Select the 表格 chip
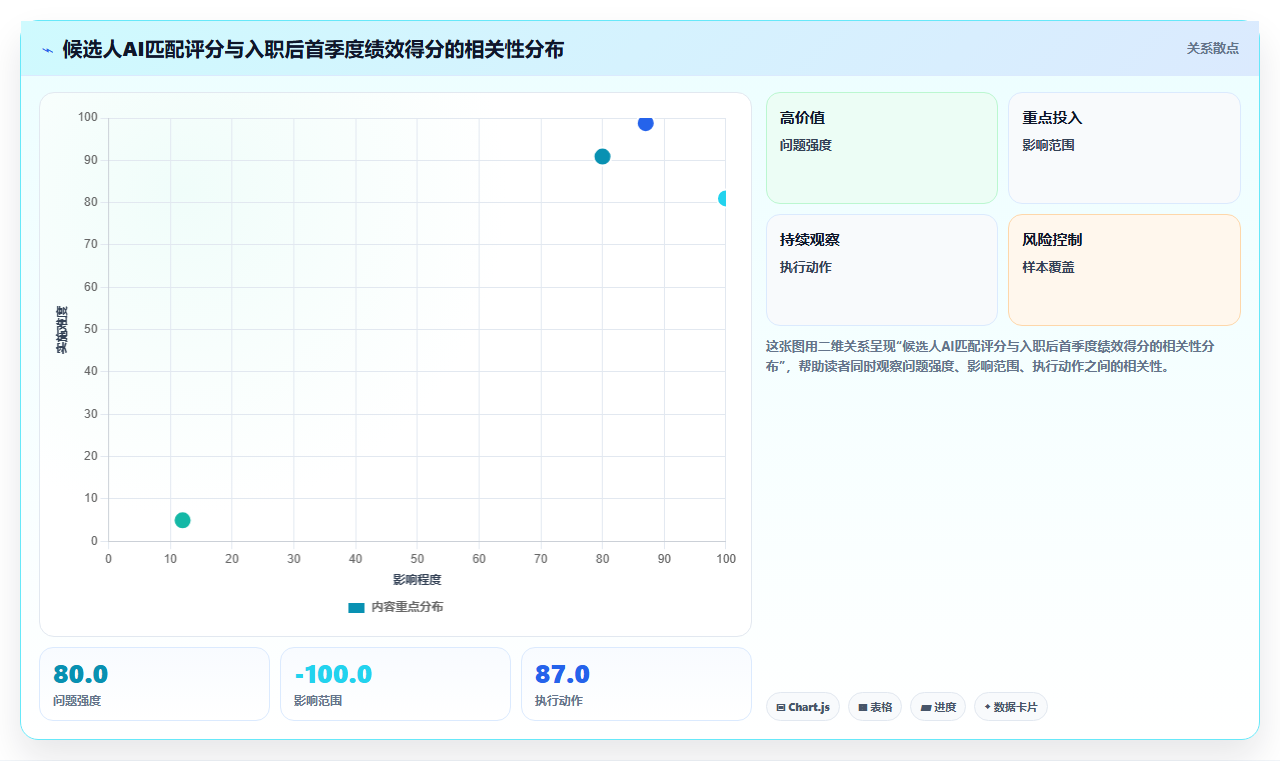Screen dimensions: 1280x761 coord(875,707)
